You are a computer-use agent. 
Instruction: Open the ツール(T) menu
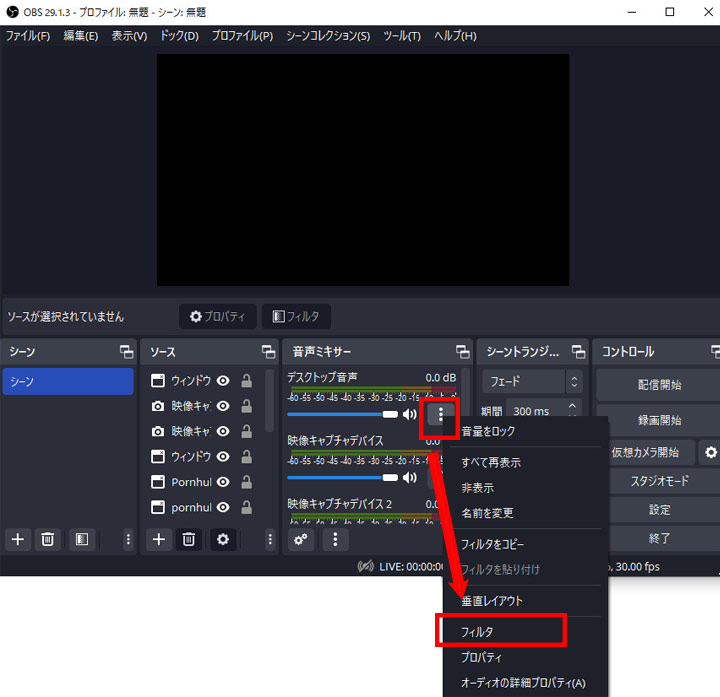coord(402,36)
